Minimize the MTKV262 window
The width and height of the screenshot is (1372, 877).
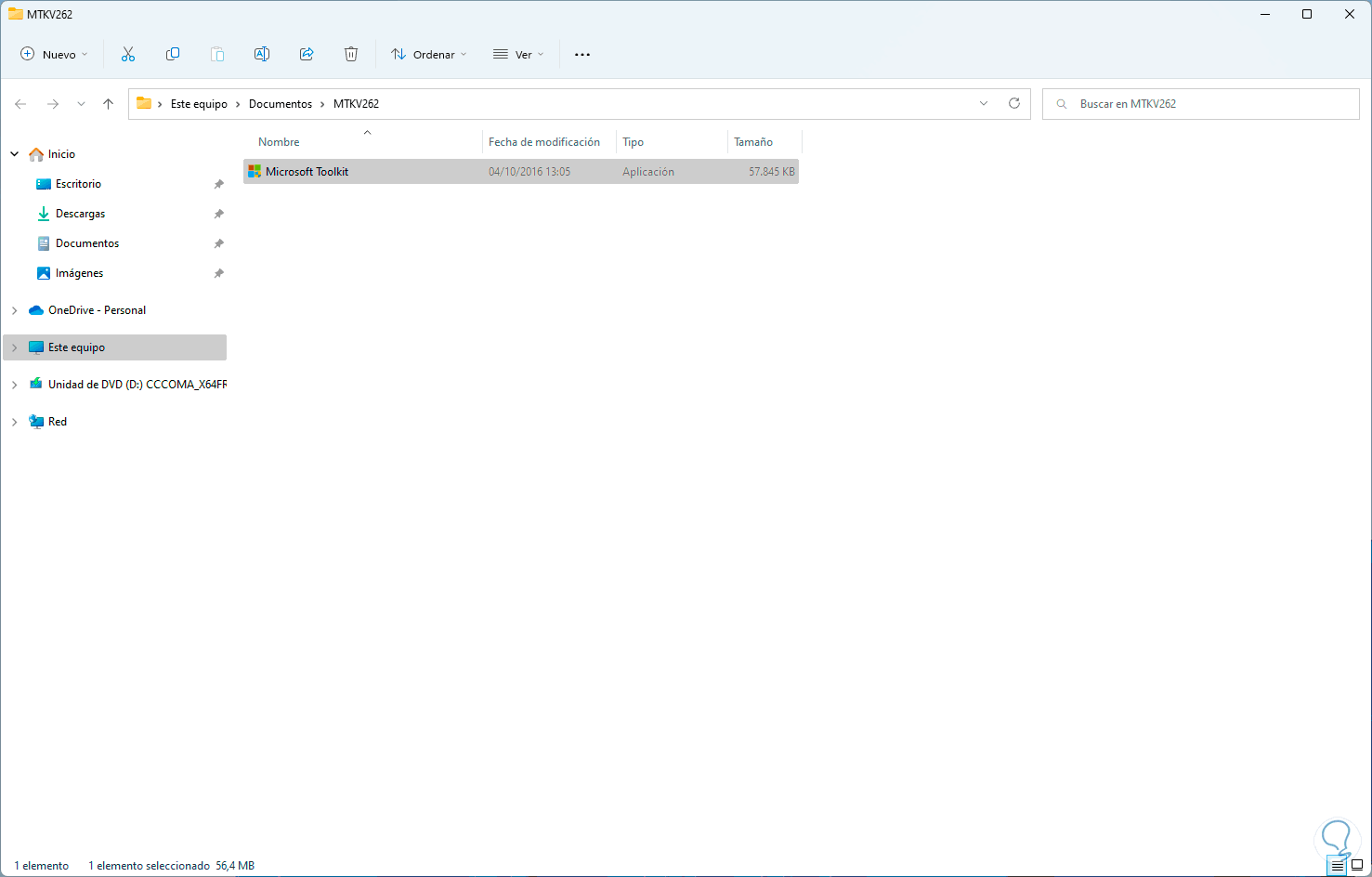1265,14
